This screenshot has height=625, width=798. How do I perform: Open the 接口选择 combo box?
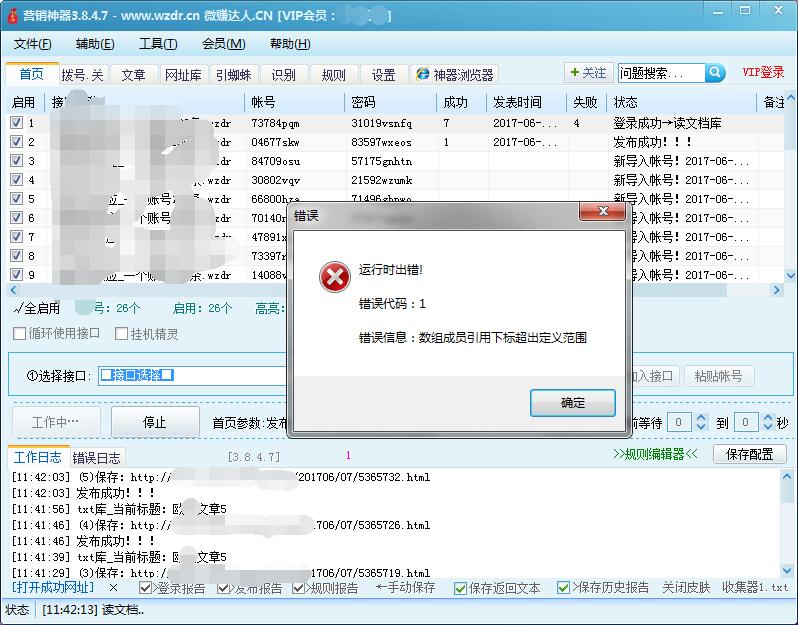click(192, 376)
